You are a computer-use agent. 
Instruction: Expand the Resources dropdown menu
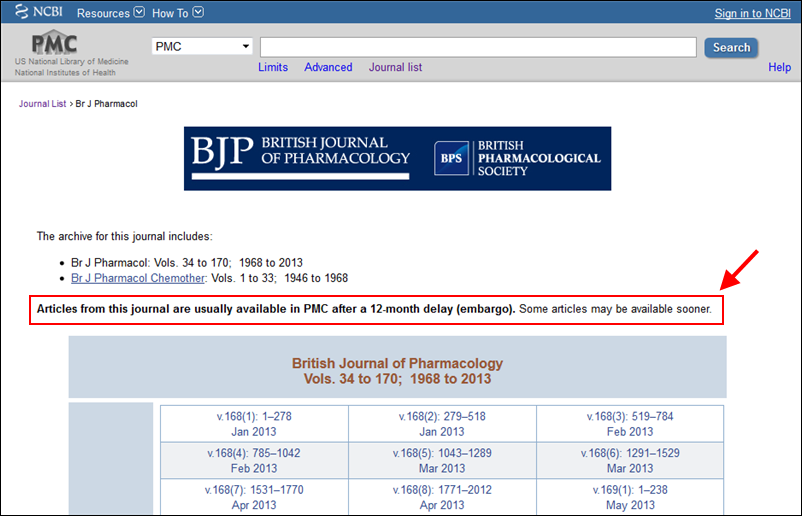coord(110,13)
